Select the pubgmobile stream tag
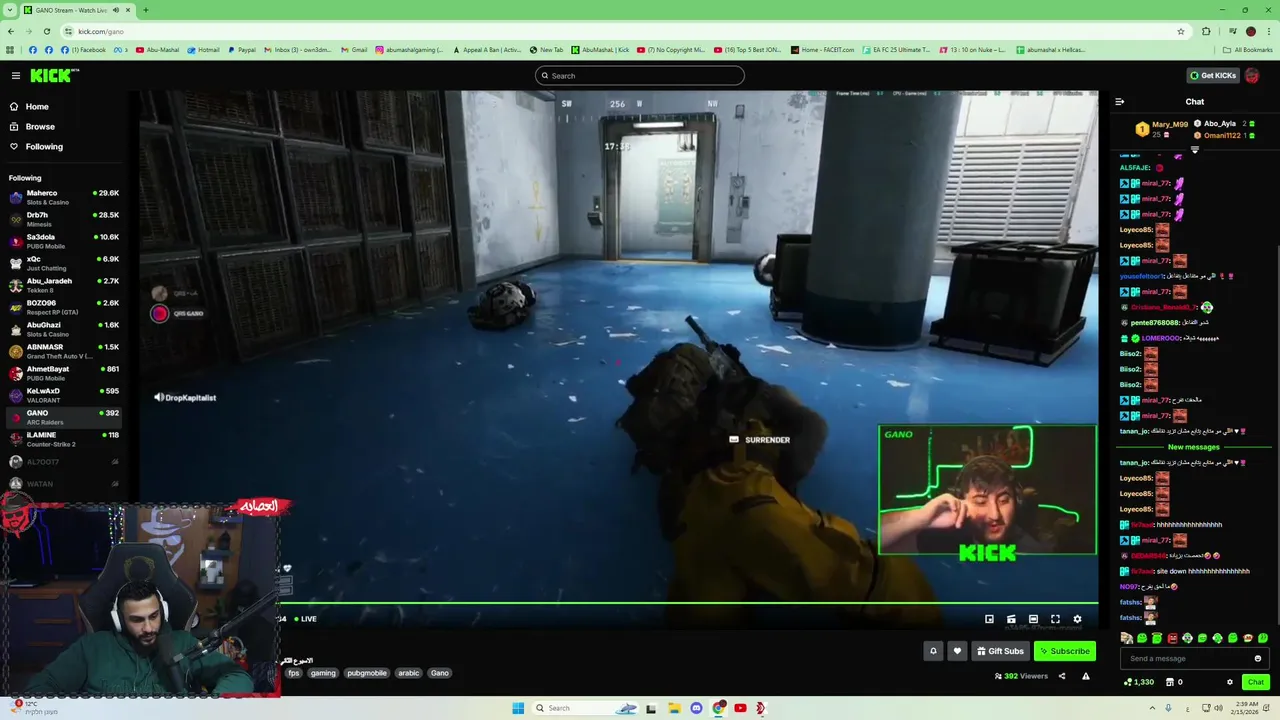 click(x=366, y=673)
